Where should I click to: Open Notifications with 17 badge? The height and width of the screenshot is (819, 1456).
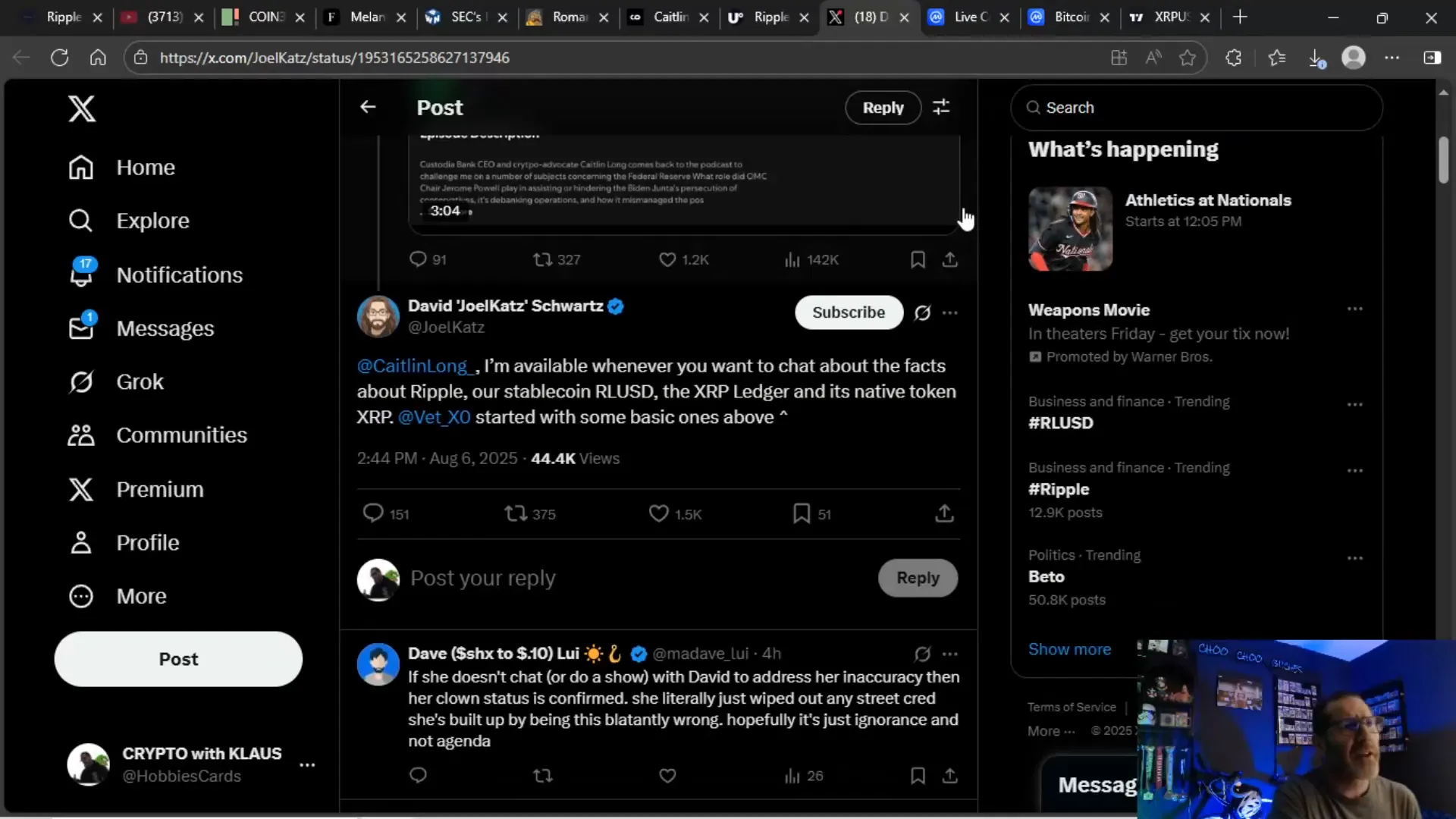155,275
